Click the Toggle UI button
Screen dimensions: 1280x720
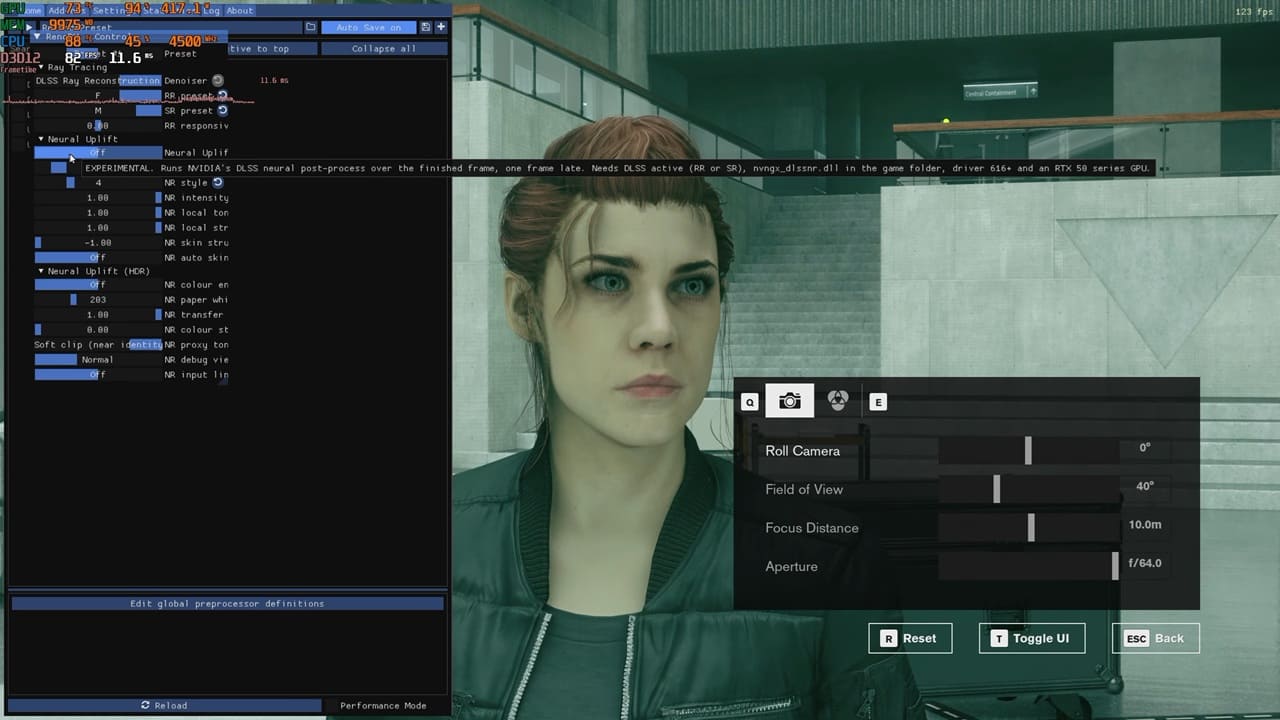tap(1032, 638)
